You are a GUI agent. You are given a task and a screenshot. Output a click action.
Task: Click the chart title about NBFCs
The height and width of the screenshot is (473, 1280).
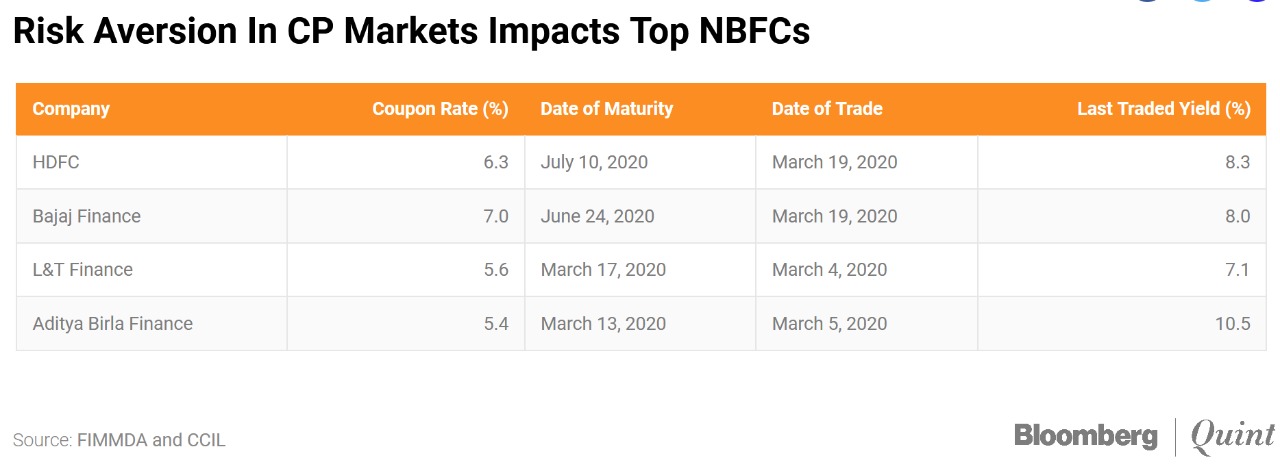coord(411,32)
